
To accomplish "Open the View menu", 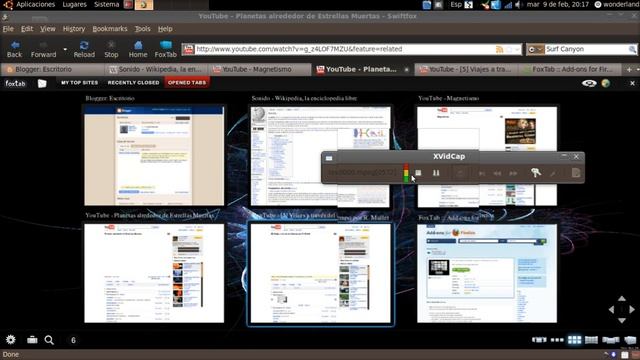I will pos(48,29).
